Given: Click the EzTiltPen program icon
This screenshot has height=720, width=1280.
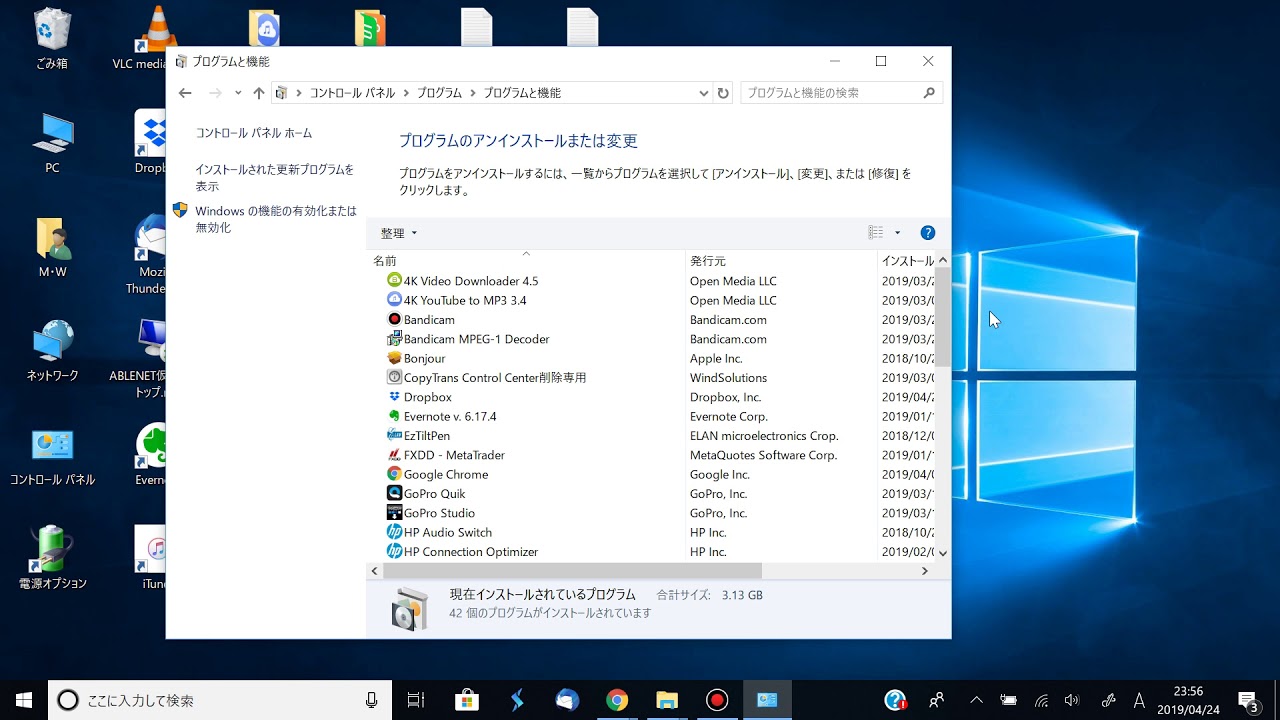Looking at the screenshot, I should [x=394, y=435].
